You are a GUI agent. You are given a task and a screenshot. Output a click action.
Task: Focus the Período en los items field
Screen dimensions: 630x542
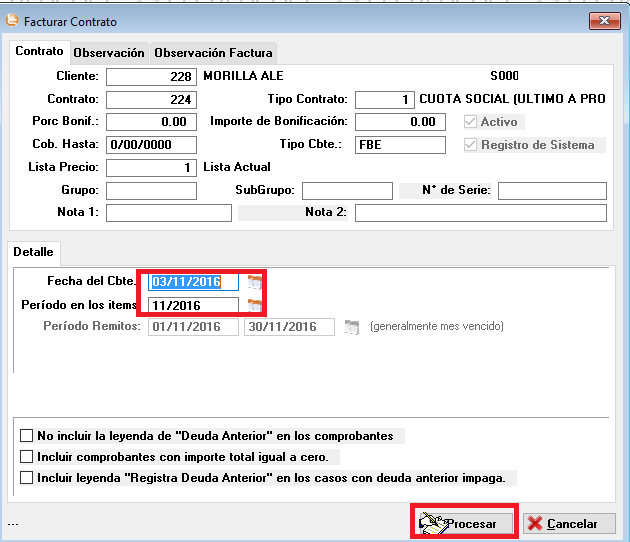(x=193, y=305)
